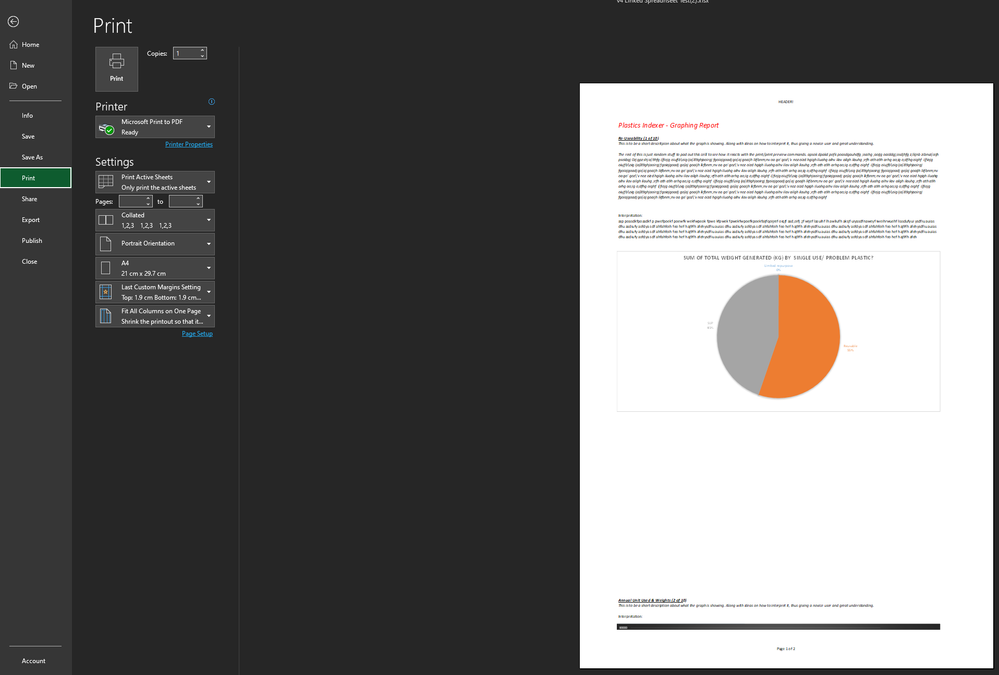Open the Collated dropdown

coord(155,221)
